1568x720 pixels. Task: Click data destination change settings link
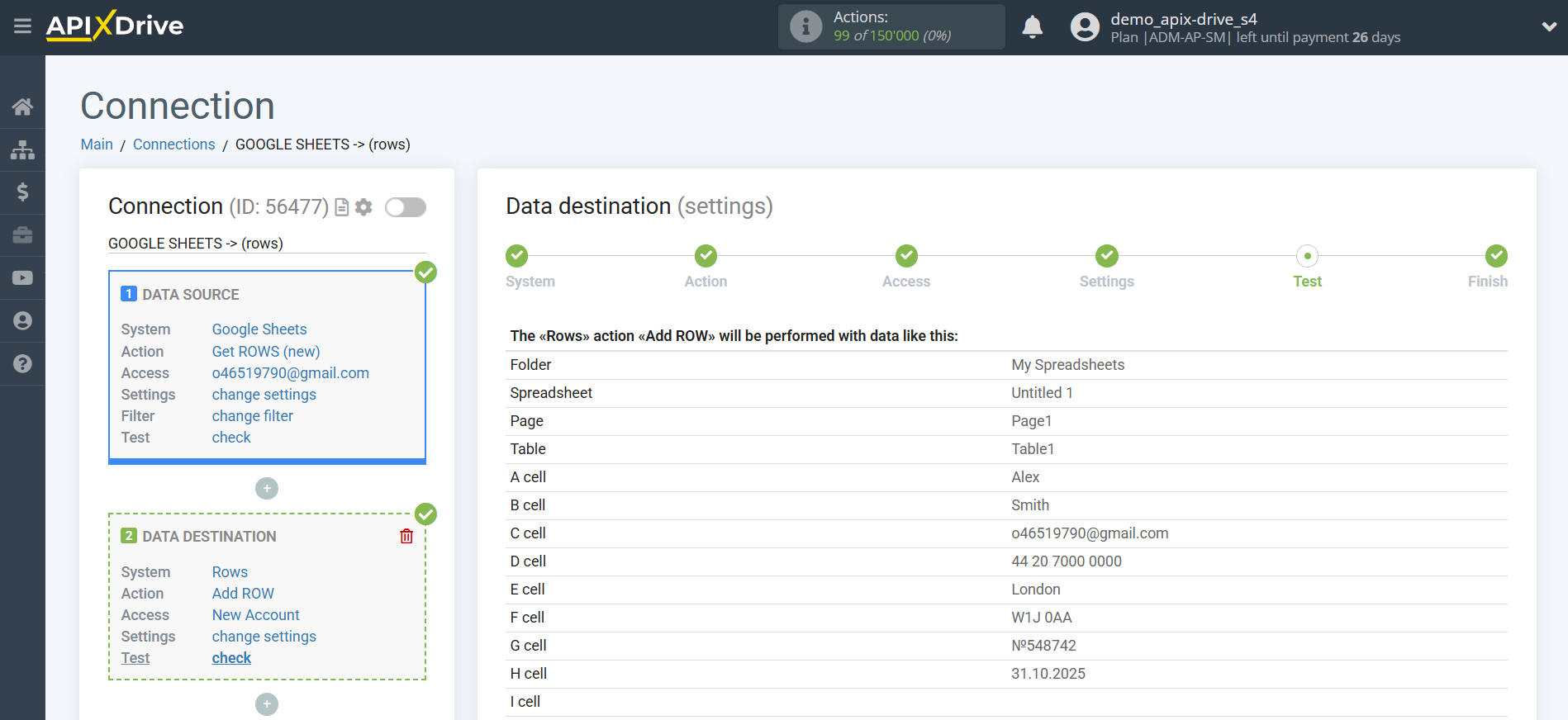264,637
